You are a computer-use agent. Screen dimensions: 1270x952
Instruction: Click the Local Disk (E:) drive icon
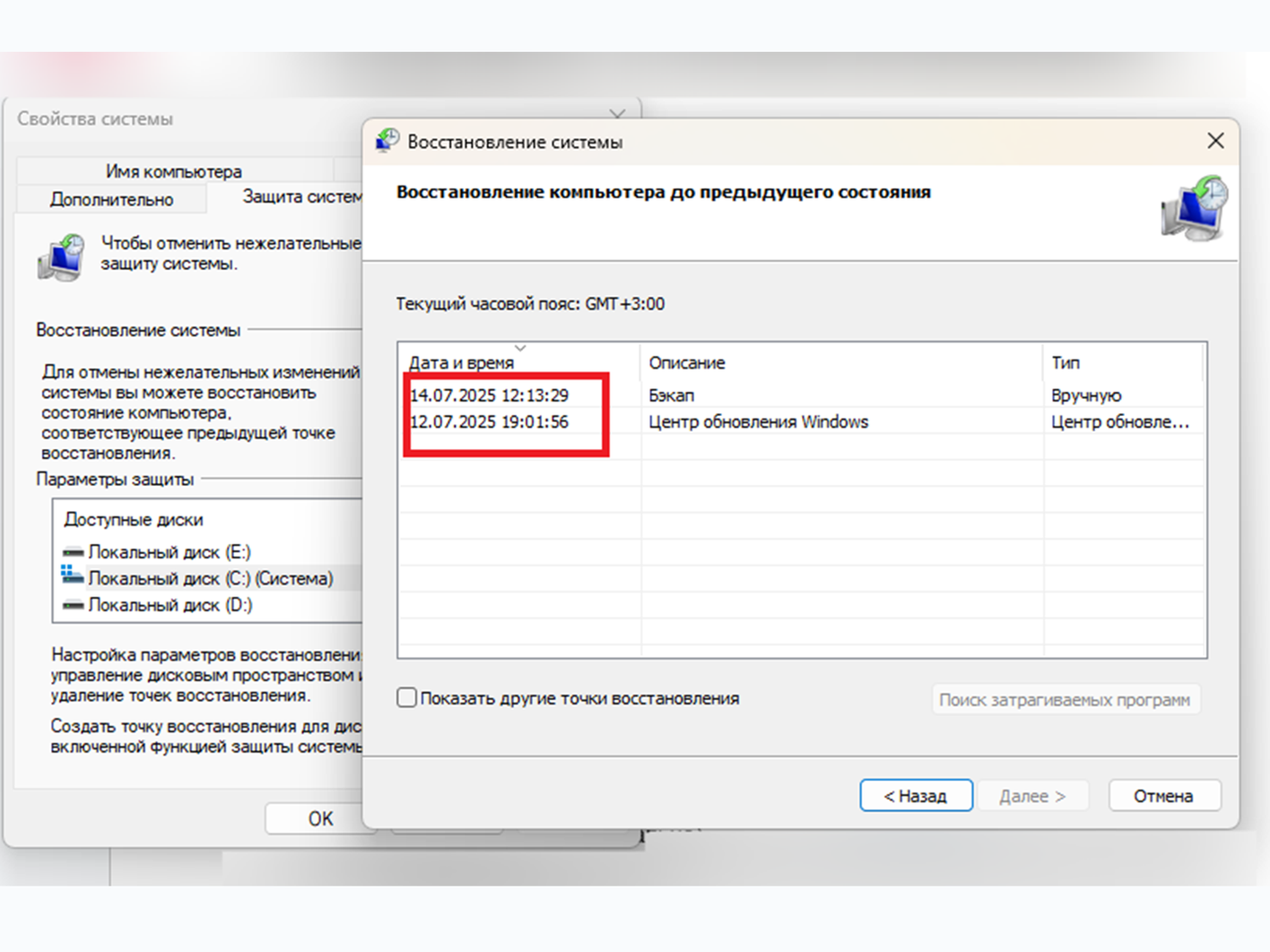click(x=74, y=552)
